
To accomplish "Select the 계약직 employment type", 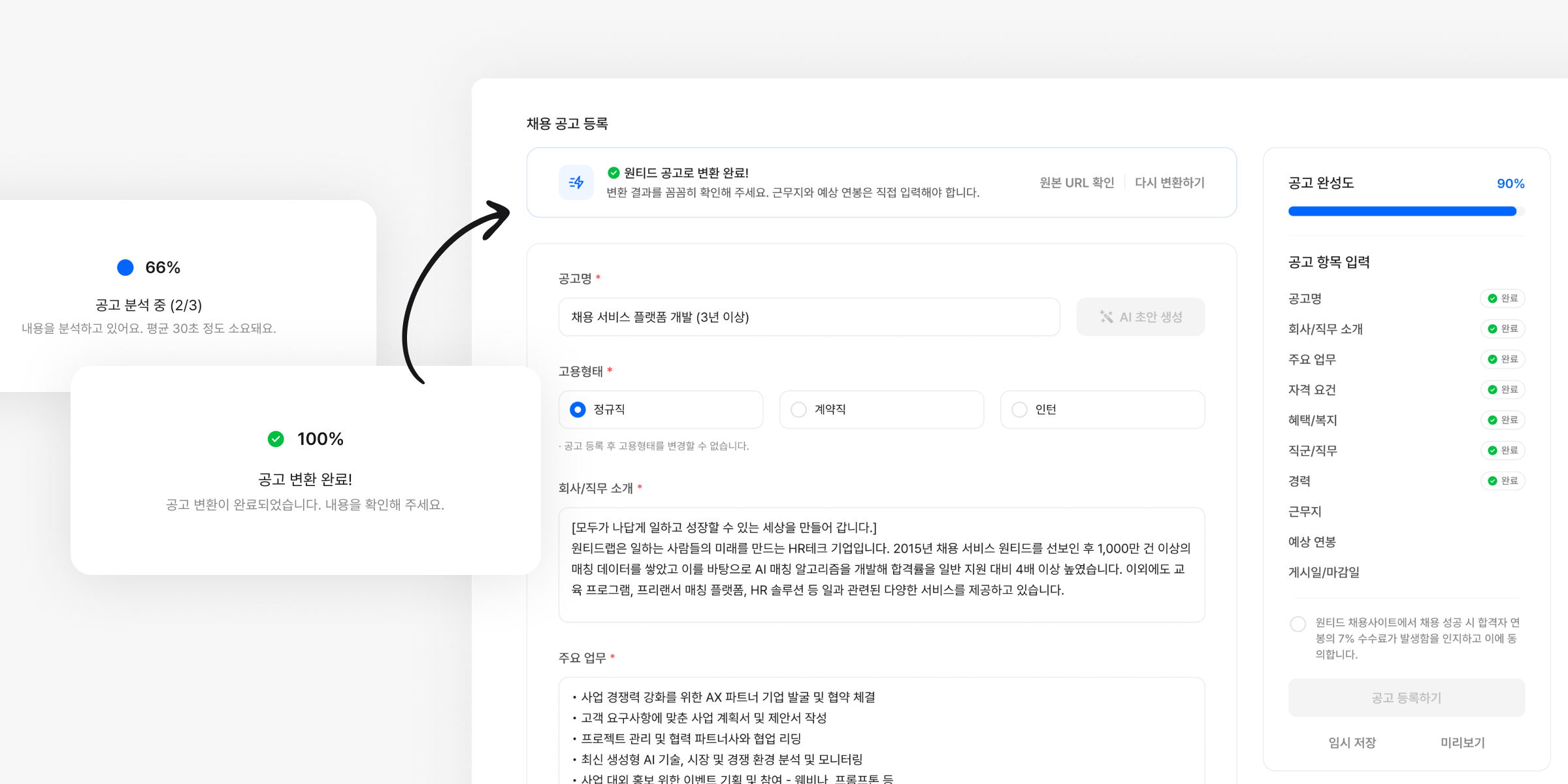I will pos(881,410).
